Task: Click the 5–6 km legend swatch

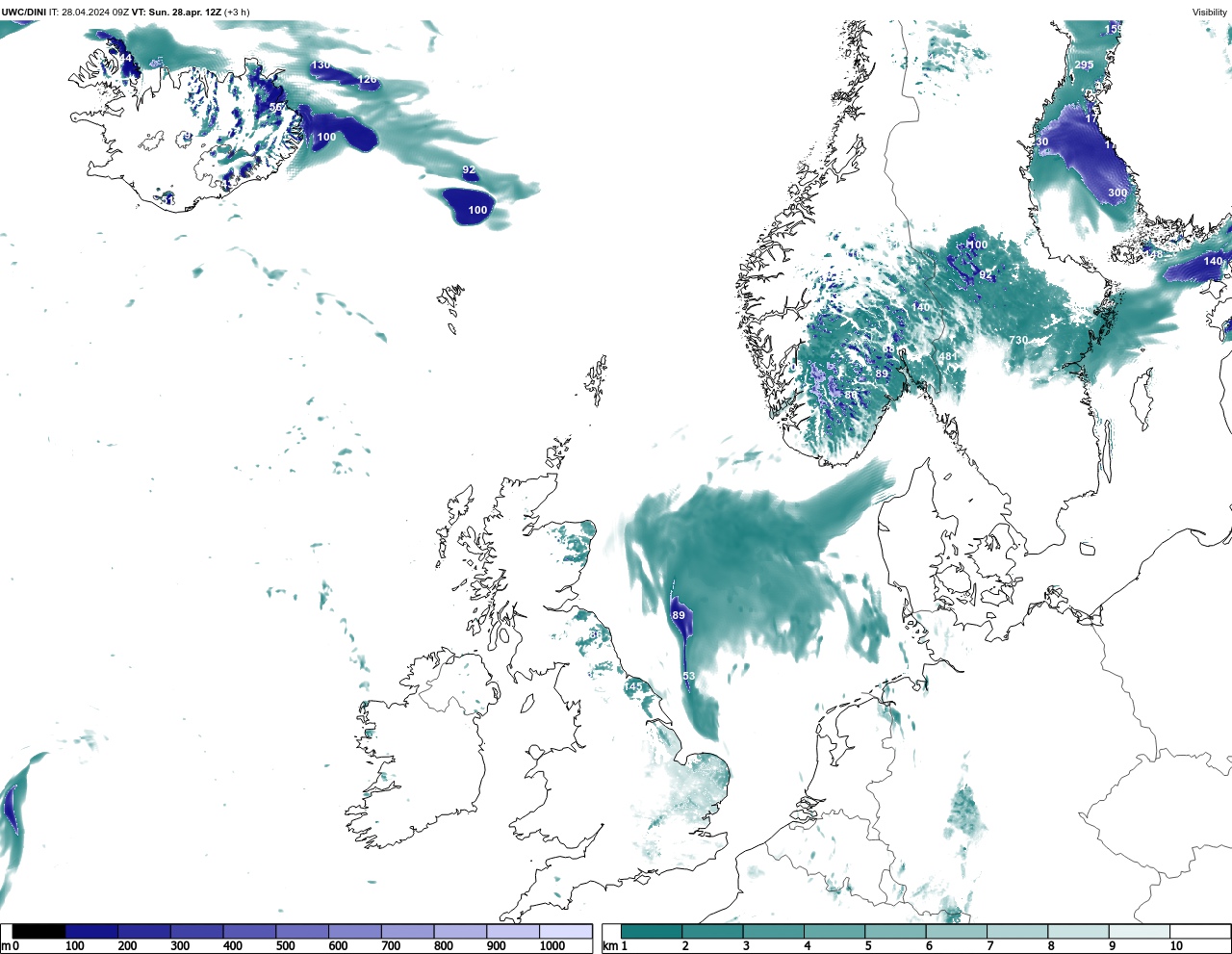Action: [896, 932]
